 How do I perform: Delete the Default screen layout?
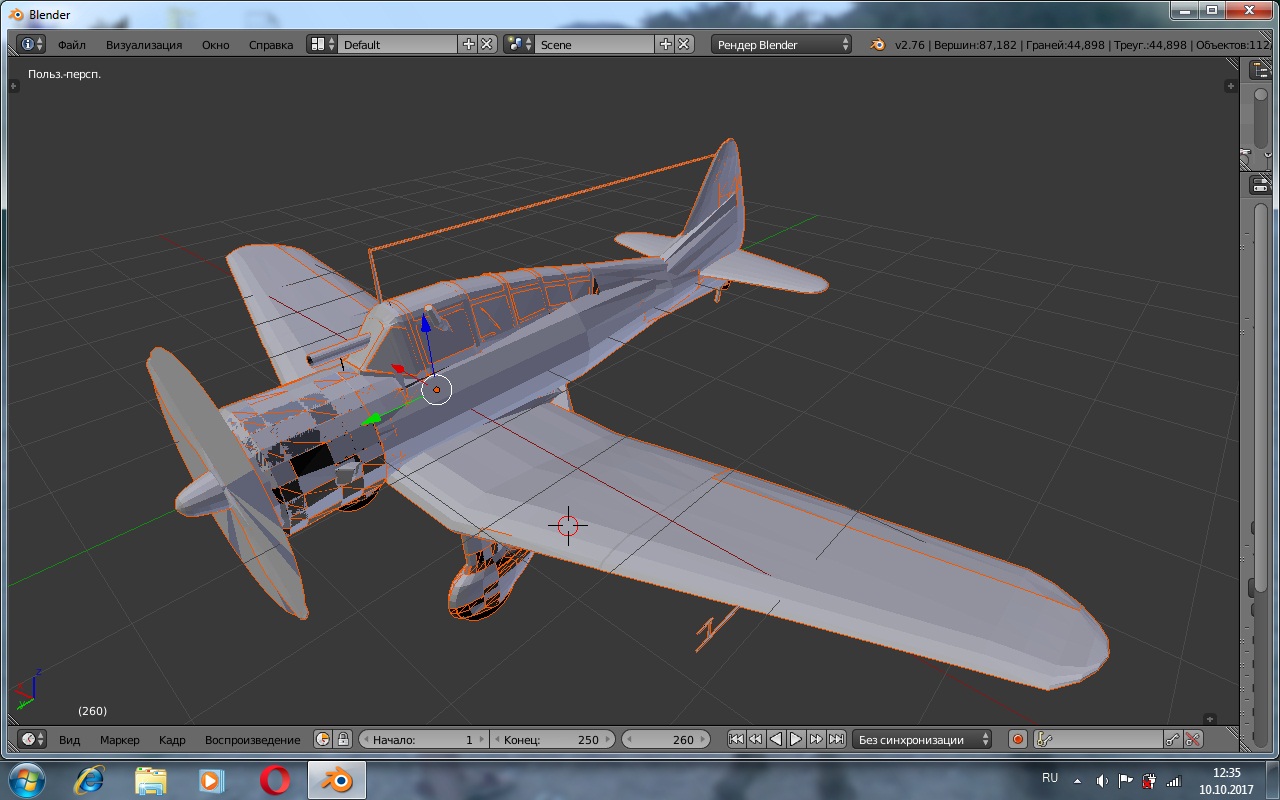pyautogui.click(x=487, y=44)
